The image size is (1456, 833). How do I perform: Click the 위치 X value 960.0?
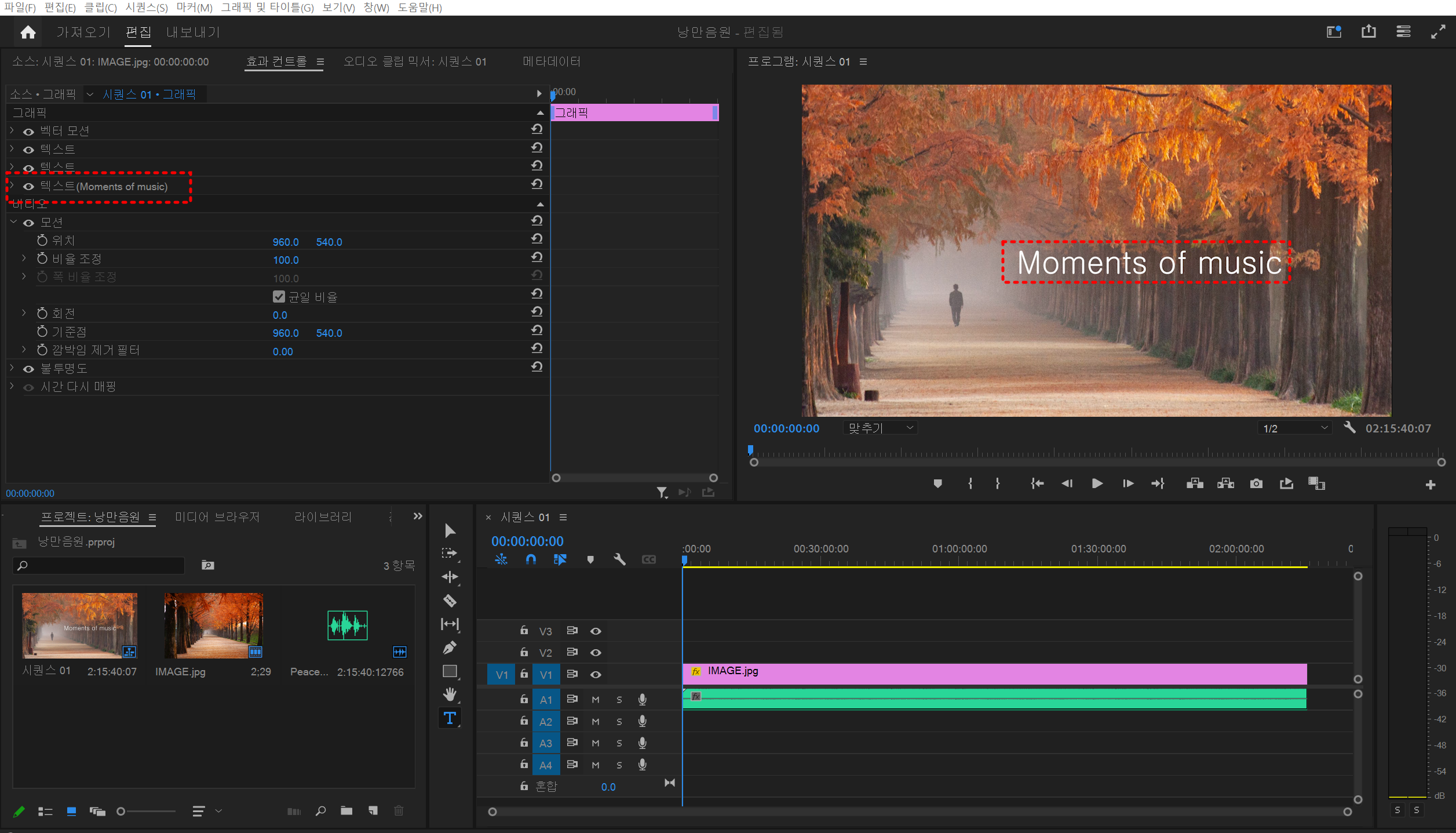(286, 242)
